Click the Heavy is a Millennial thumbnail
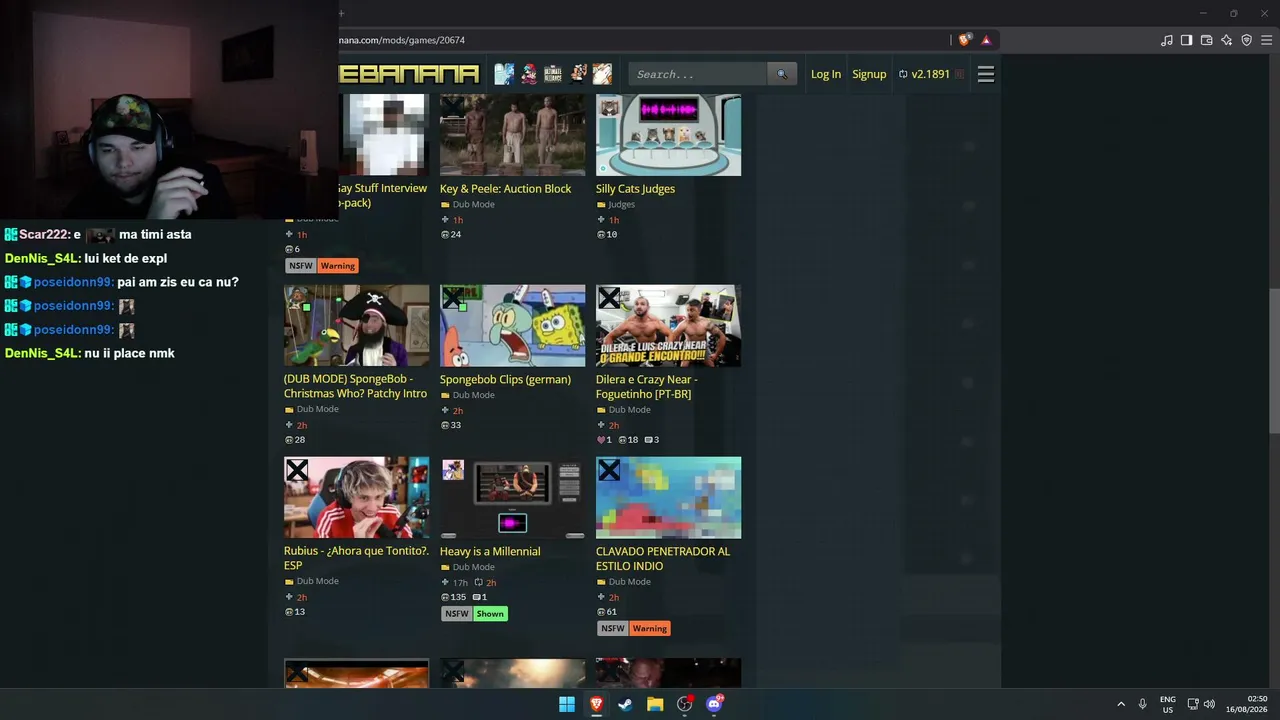This screenshot has width=1280, height=720. (513, 498)
